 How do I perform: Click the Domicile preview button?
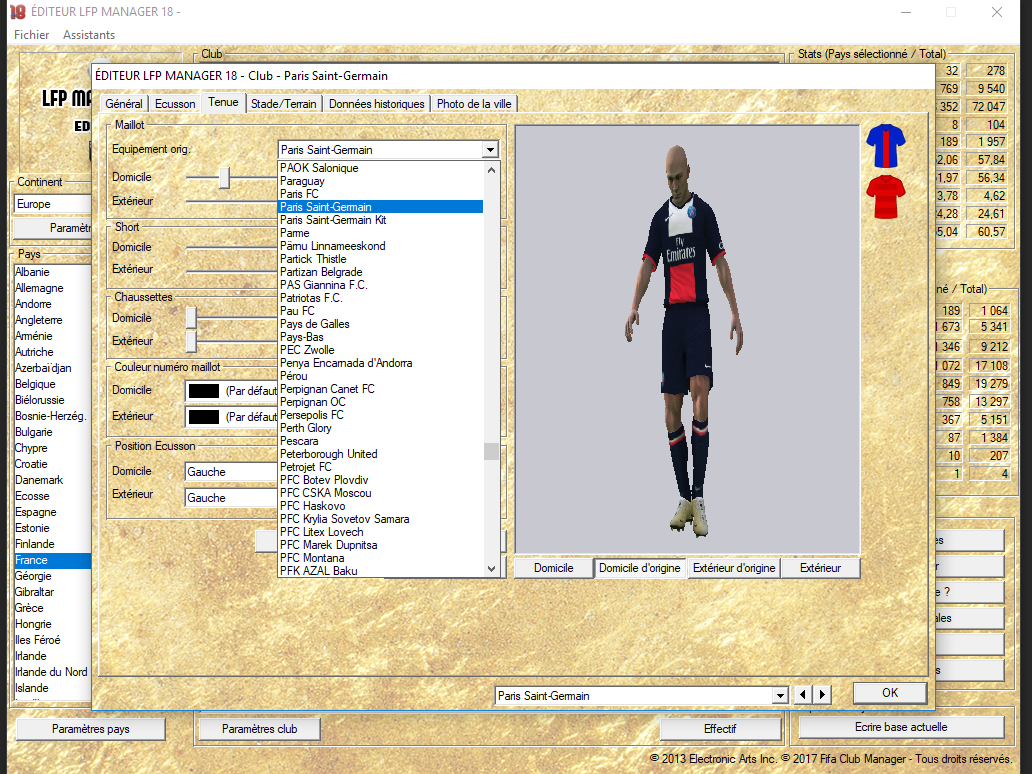coord(554,568)
